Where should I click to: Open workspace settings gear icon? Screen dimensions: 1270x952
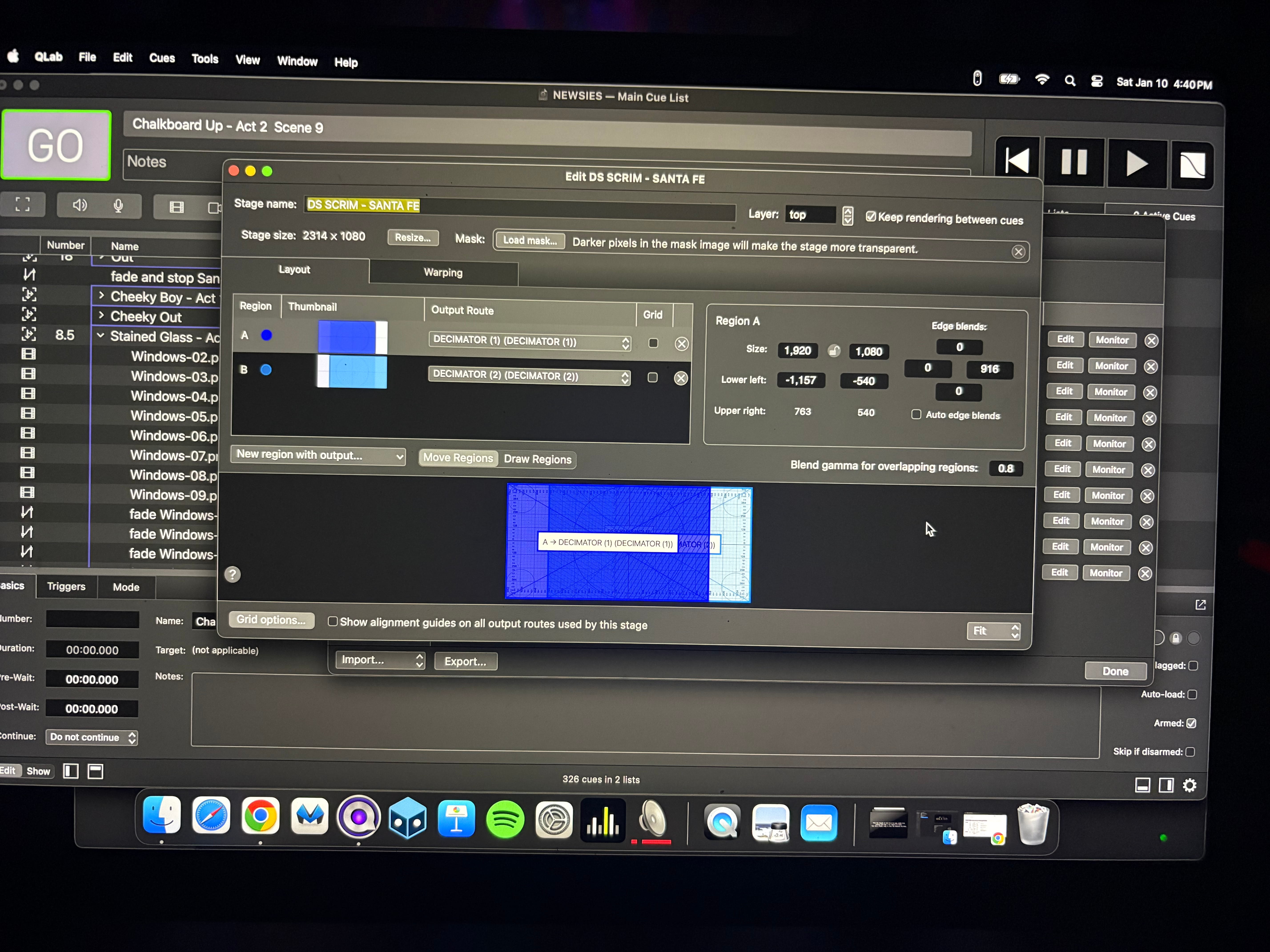tap(1190, 785)
